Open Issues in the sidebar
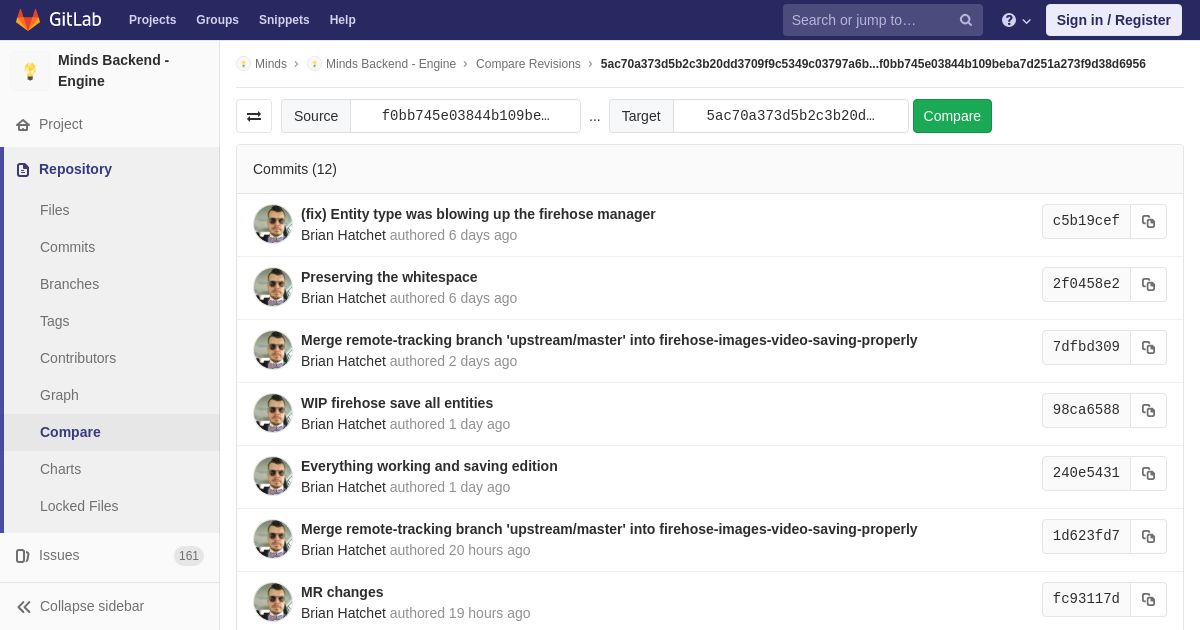Screen dimensions: 1200x630 point(59,555)
